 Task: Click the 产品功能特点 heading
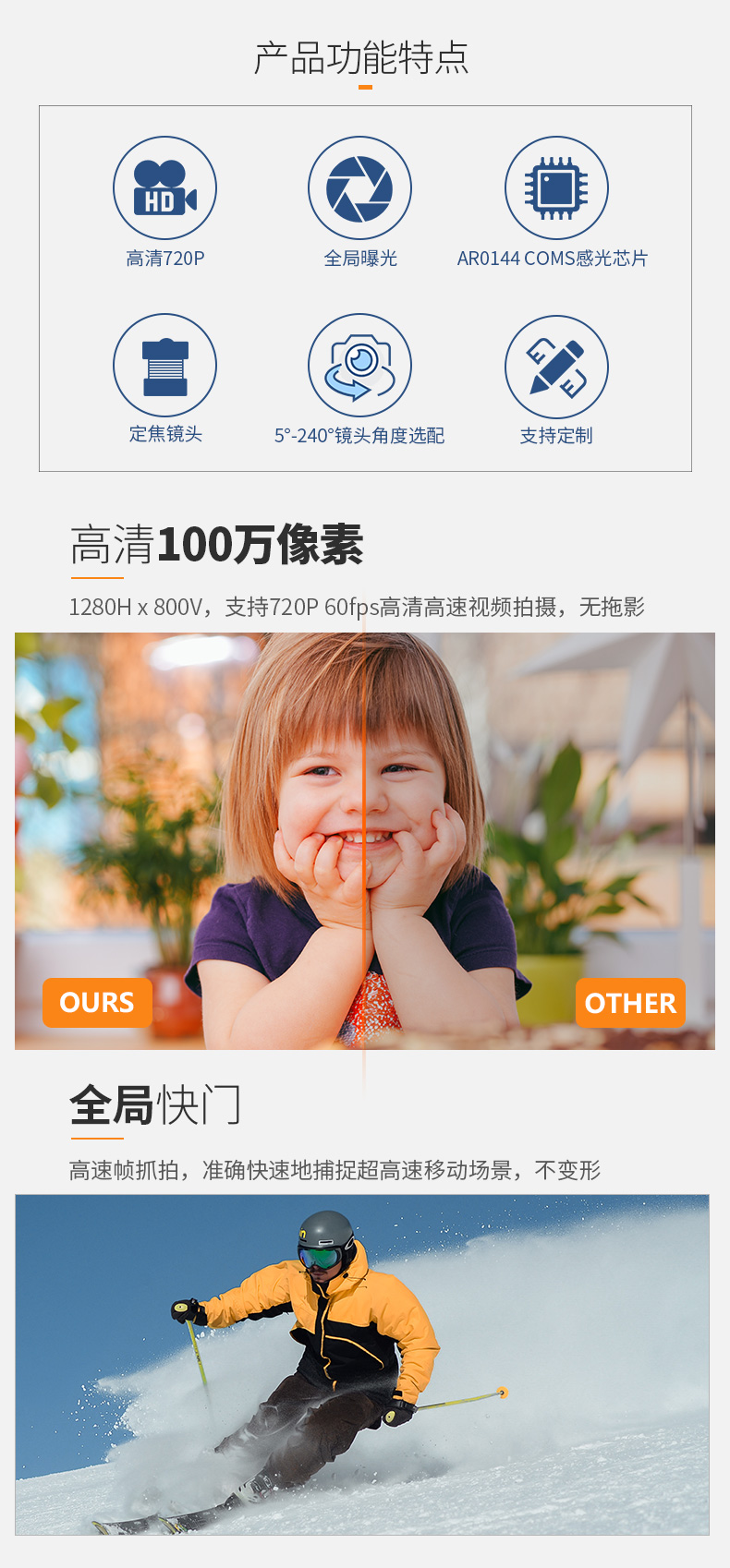[x=361, y=58]
